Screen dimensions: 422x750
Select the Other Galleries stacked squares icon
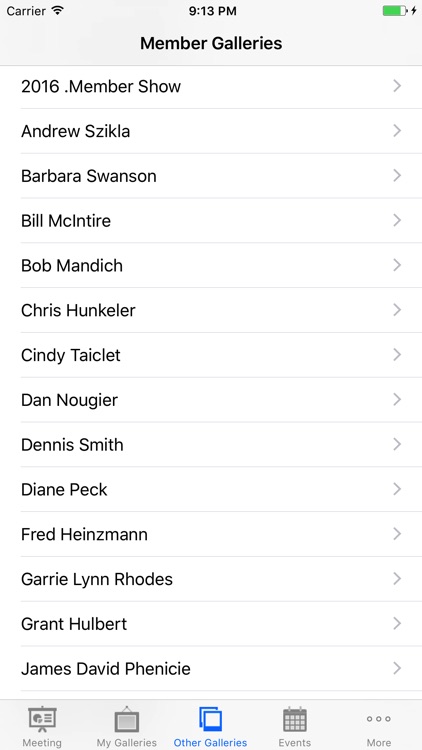pos(211,719)
